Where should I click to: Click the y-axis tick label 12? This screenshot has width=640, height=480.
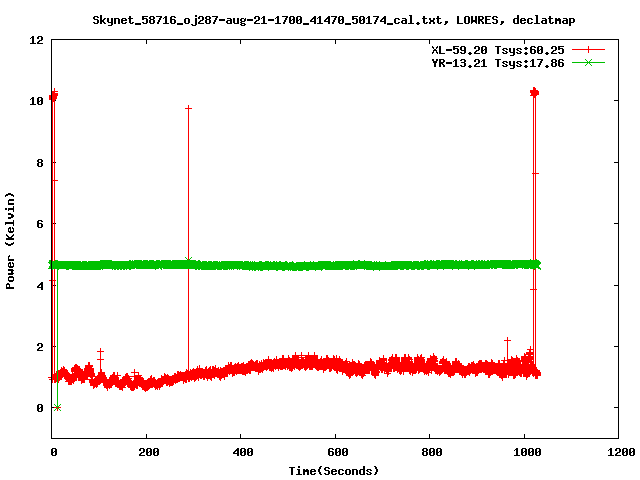pyautogui.click(x=36, y=40)
